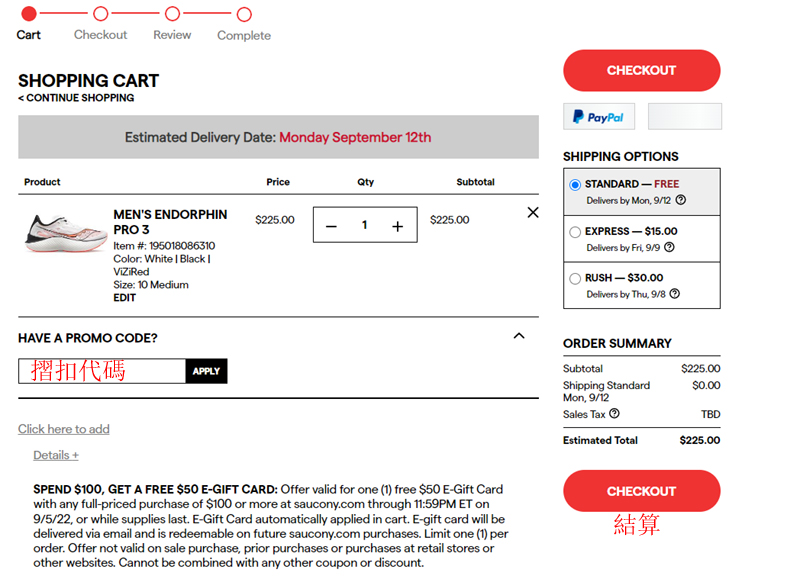Screen dimensions: 800x582
Task: Open the shoe product thumbnail
Action: click(x=65, y=233)
